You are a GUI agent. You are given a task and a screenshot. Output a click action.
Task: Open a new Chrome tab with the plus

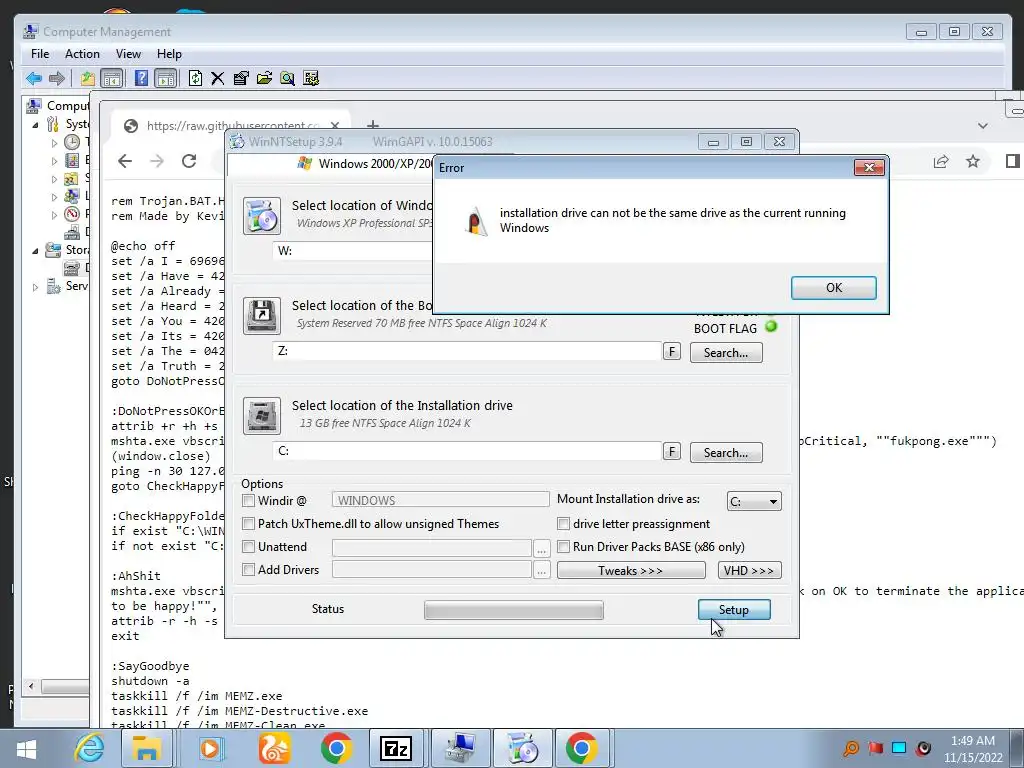click(x=373, y=124)
